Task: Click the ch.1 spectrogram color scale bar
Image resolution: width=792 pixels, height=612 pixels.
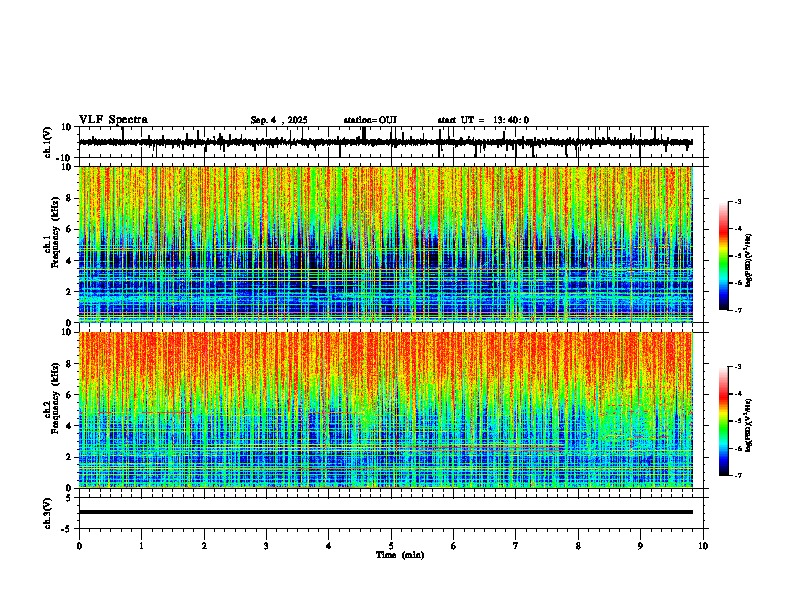Action: pyautogui.click(x=724, y=256)
